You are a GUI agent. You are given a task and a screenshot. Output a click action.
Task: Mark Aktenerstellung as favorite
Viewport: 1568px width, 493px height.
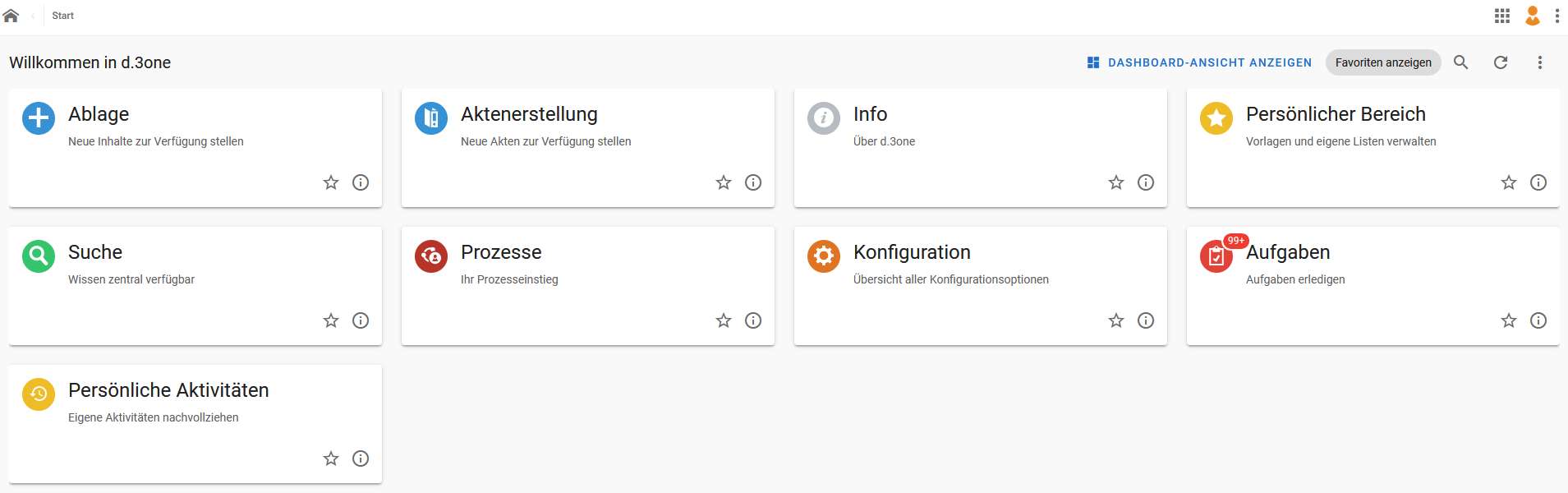(x=724, y=182)
